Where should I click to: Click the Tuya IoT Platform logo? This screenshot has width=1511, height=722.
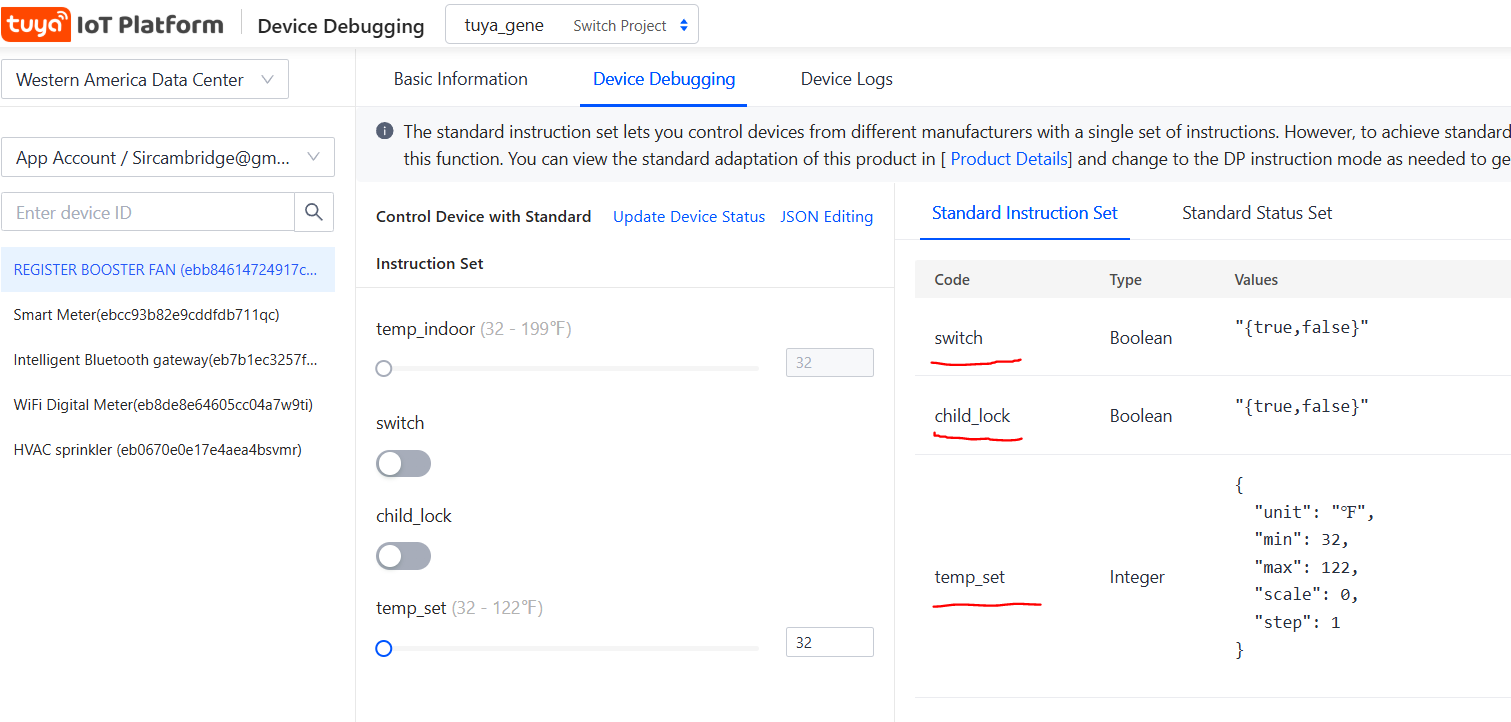point(112,25)
